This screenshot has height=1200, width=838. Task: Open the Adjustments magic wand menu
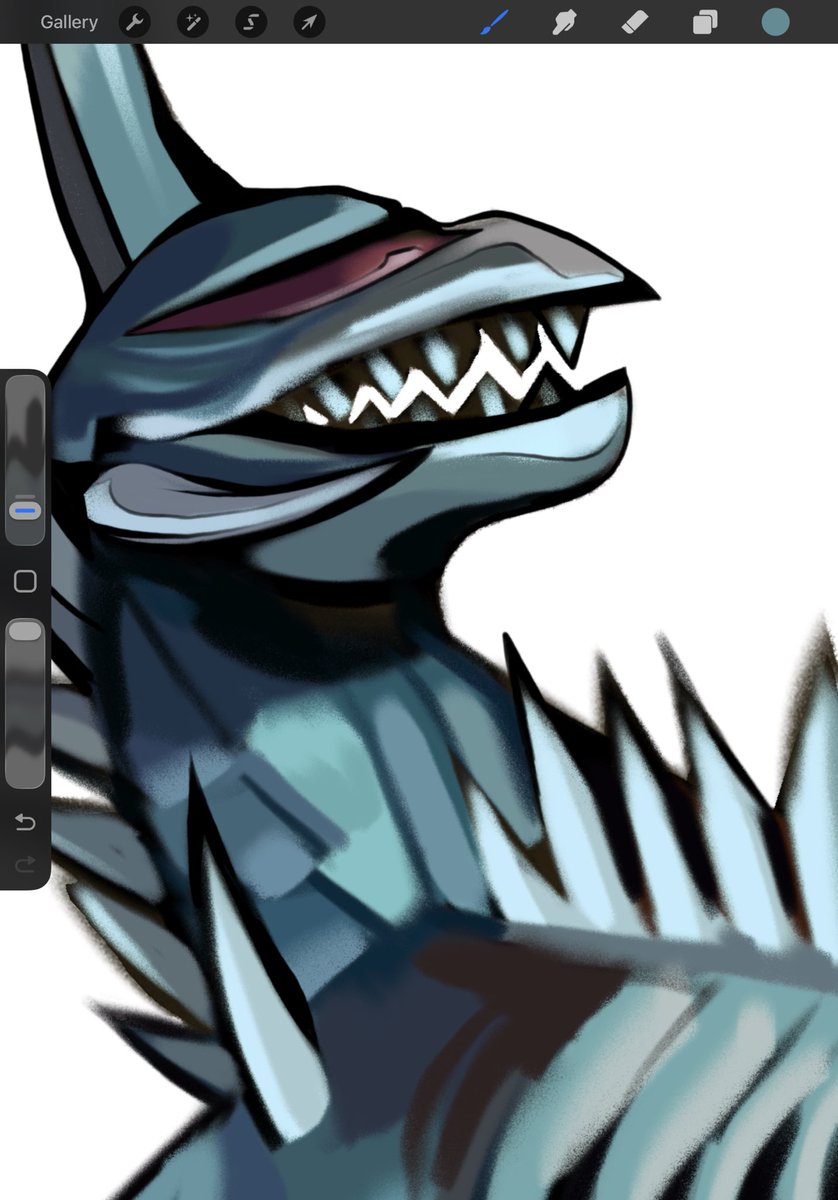[x=193, y=22]
